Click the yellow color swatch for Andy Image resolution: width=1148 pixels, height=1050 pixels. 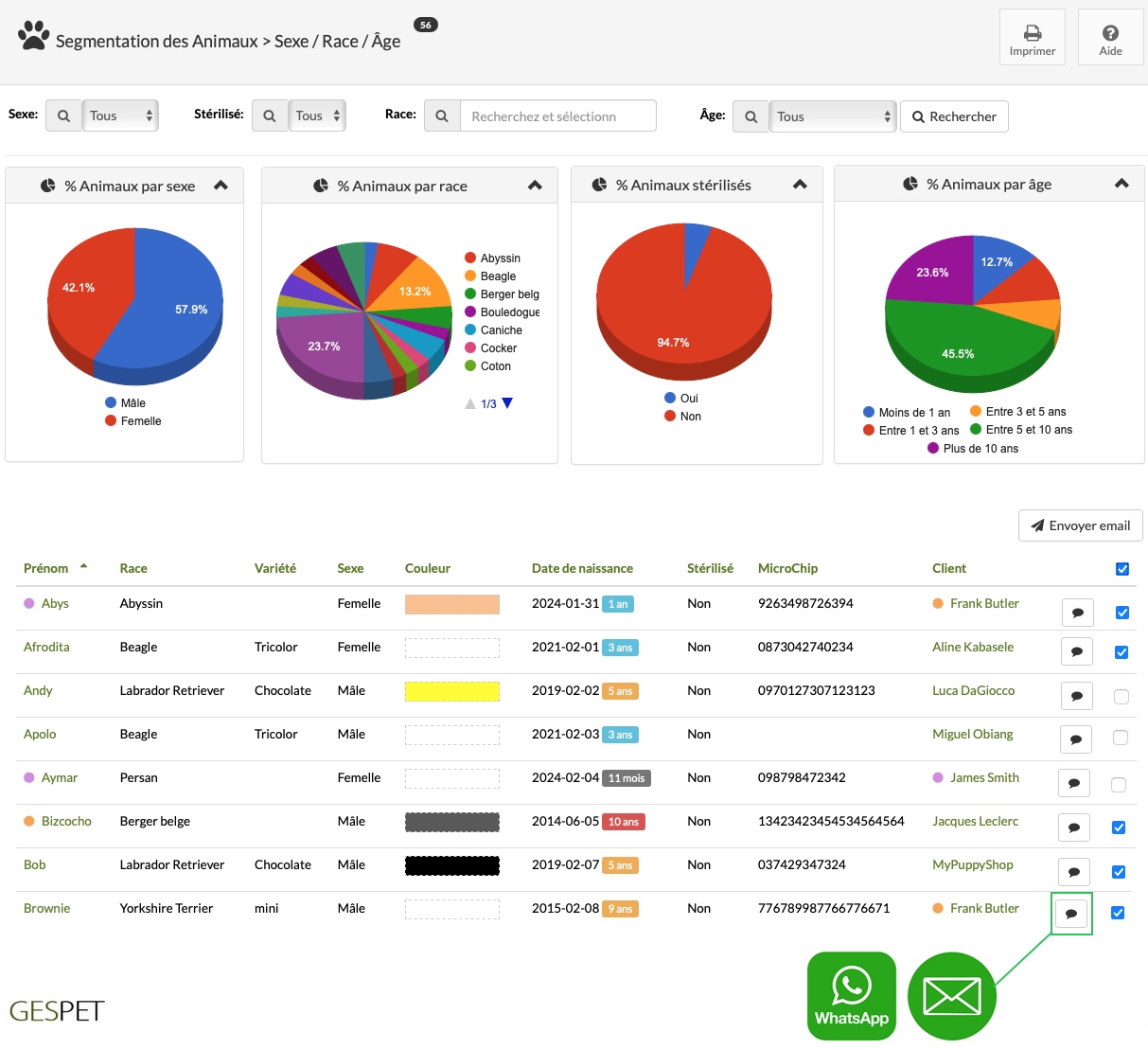pyautogui.click(x=452, y=691)
